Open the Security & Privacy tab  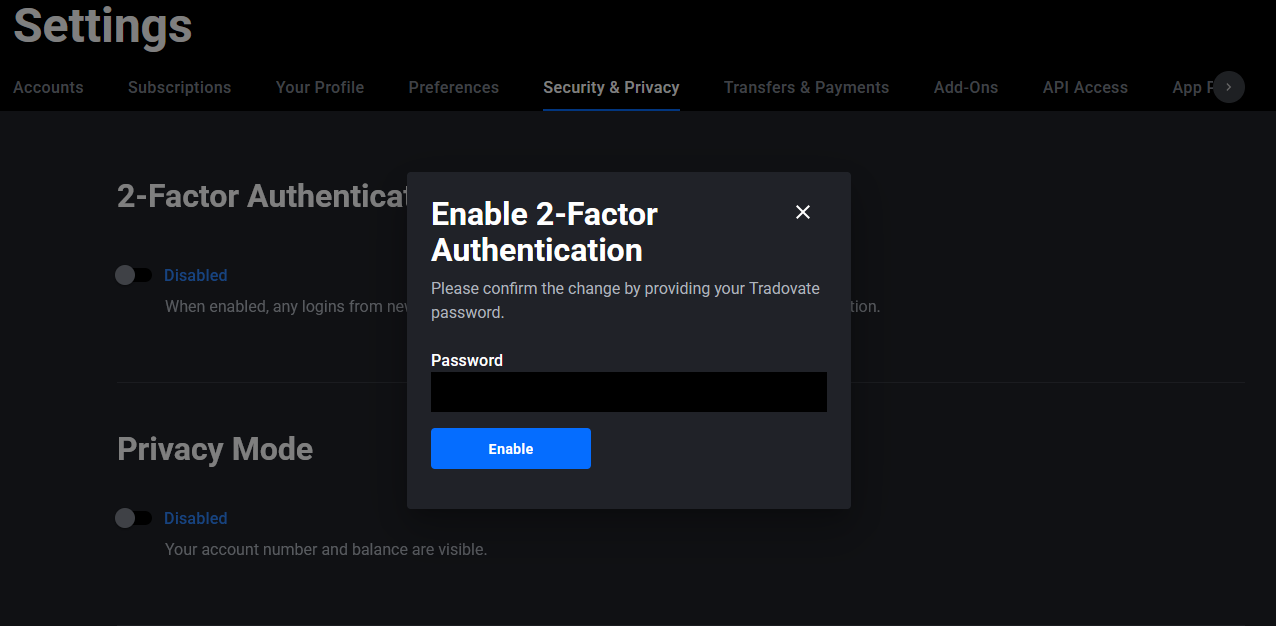[x=611, y=87]
